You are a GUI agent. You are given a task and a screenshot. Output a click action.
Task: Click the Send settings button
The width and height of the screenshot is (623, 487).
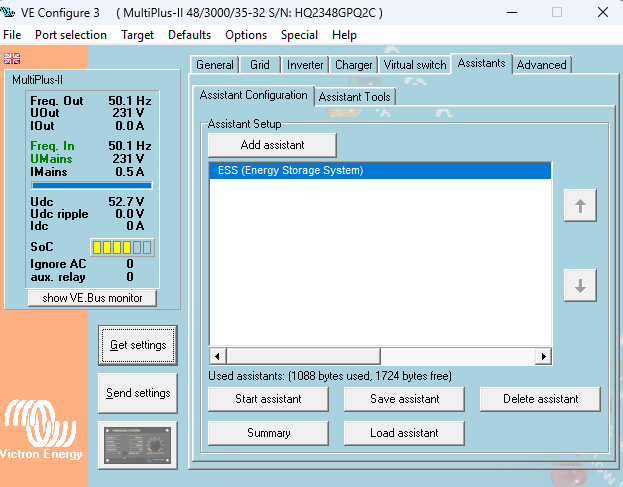point(138,393)
